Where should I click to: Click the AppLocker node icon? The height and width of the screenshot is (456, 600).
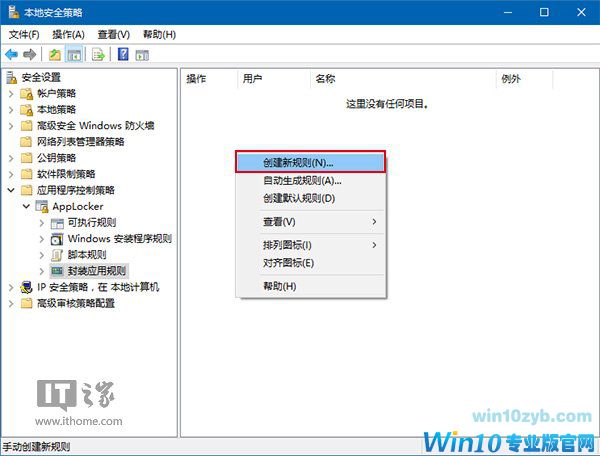[42, 206]
